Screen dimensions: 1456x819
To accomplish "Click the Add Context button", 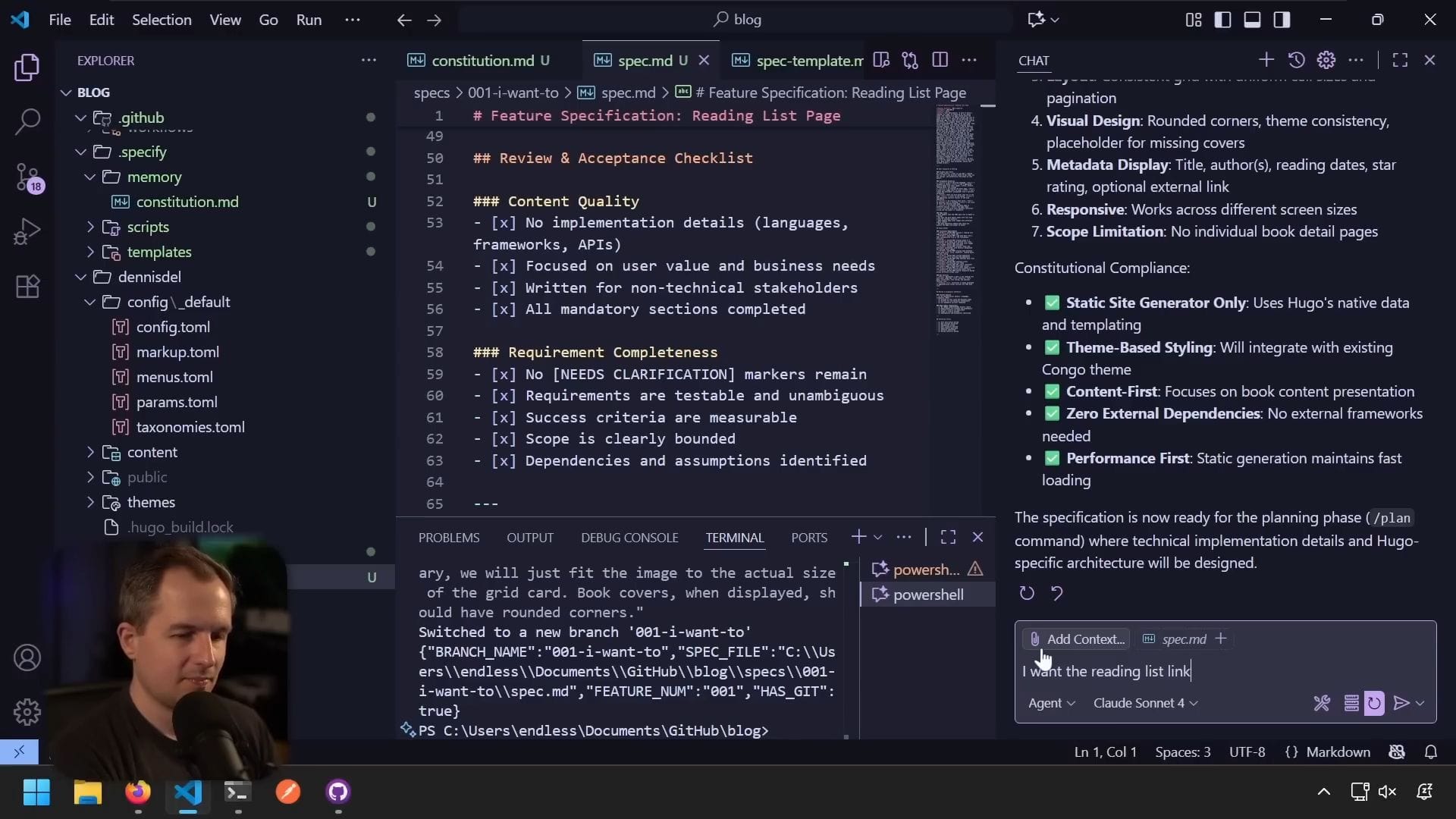I will [x=1076, y=639].
